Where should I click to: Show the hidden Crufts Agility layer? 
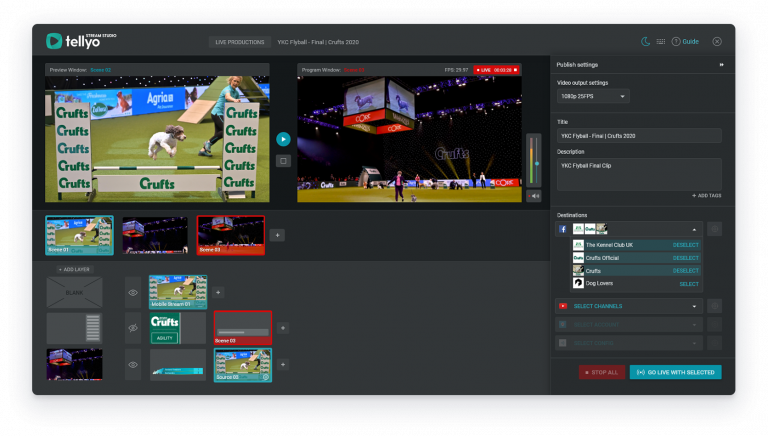(x=133, y=328)
